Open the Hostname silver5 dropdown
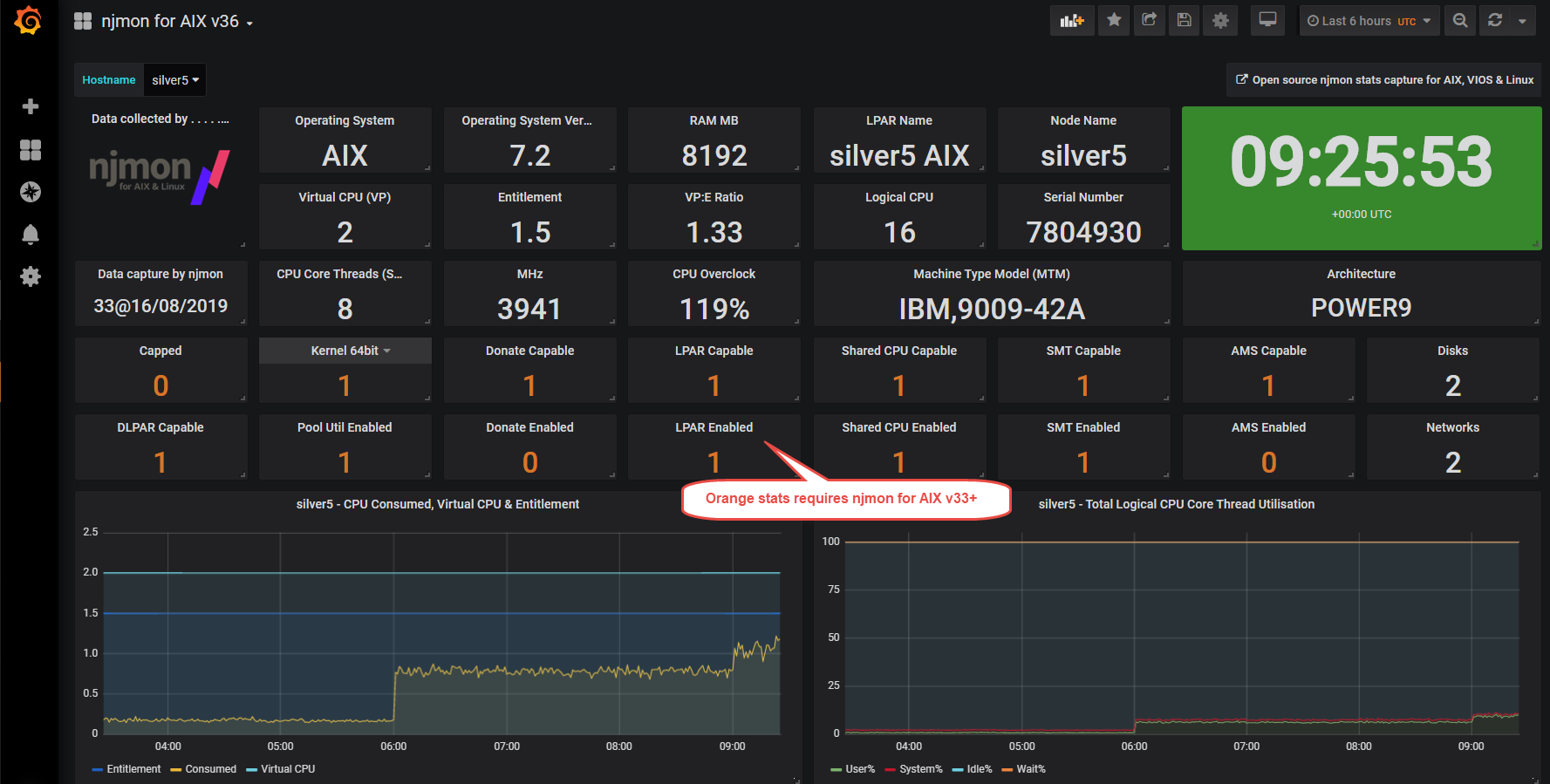This screenshot has height=784, width=1550. 175,80
